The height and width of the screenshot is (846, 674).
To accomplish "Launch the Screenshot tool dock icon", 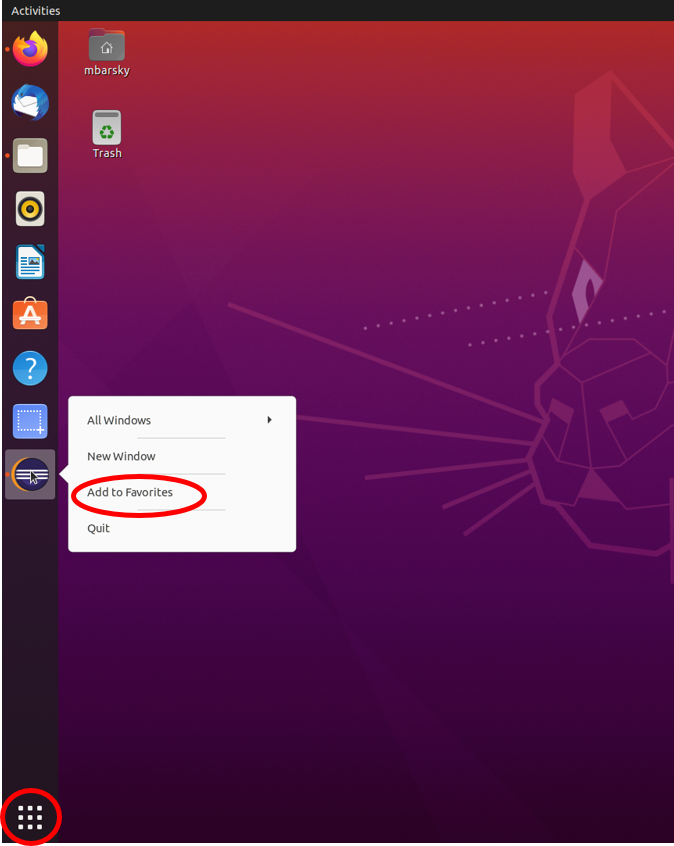I will (x=30, y=421).
